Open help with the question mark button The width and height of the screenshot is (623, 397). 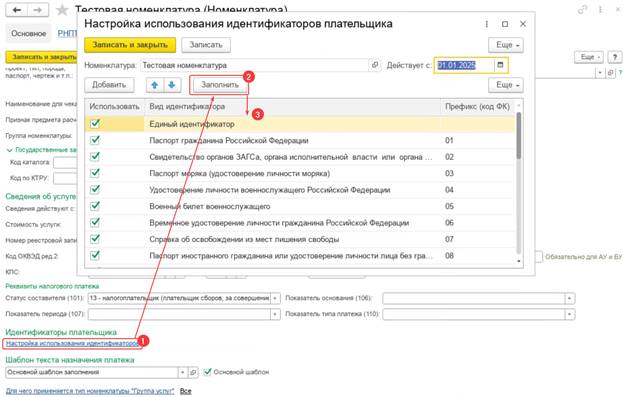coord(615,57)
